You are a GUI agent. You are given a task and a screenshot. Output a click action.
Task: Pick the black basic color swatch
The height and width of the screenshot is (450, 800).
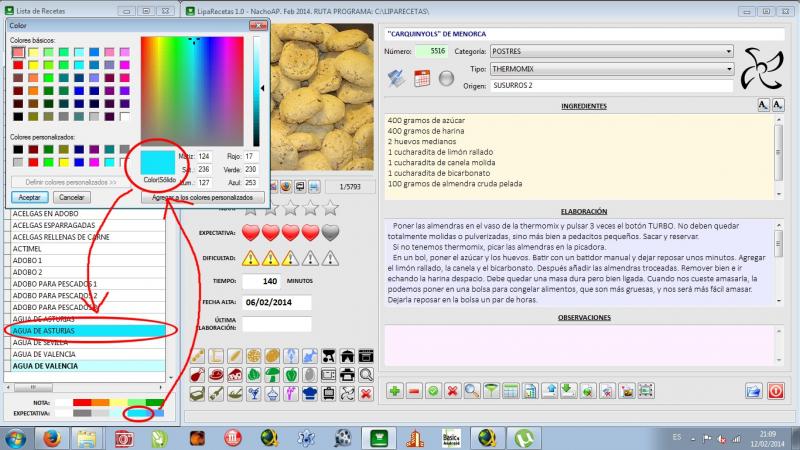(x=18, y=116)
